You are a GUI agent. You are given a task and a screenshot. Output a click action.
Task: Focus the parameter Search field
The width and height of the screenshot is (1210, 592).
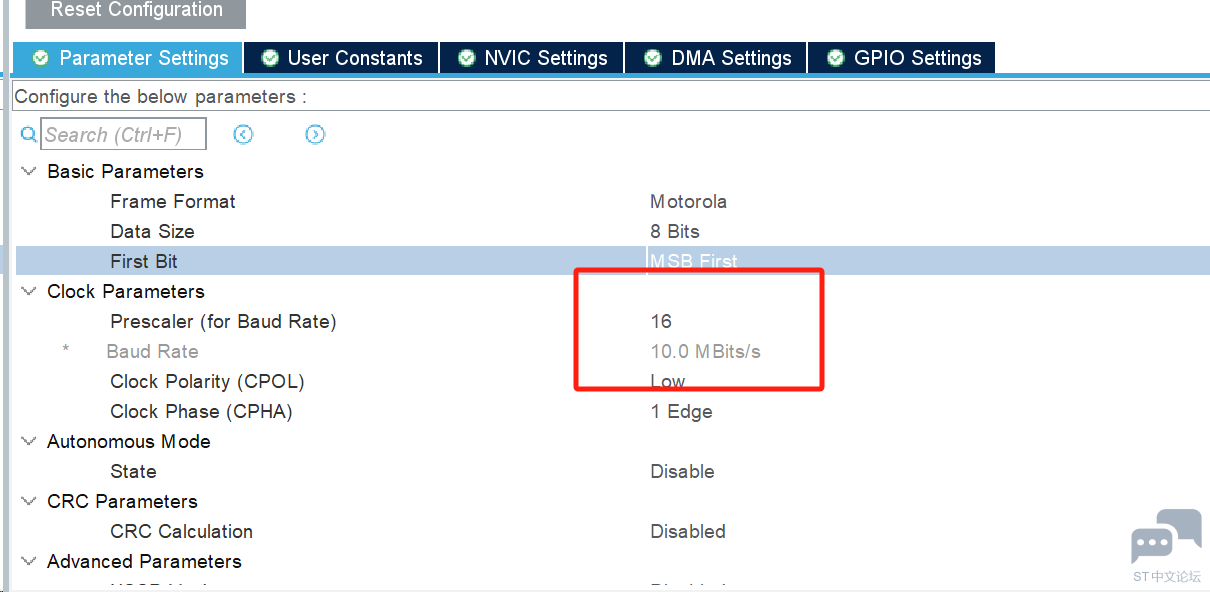[x=124, y=134]
